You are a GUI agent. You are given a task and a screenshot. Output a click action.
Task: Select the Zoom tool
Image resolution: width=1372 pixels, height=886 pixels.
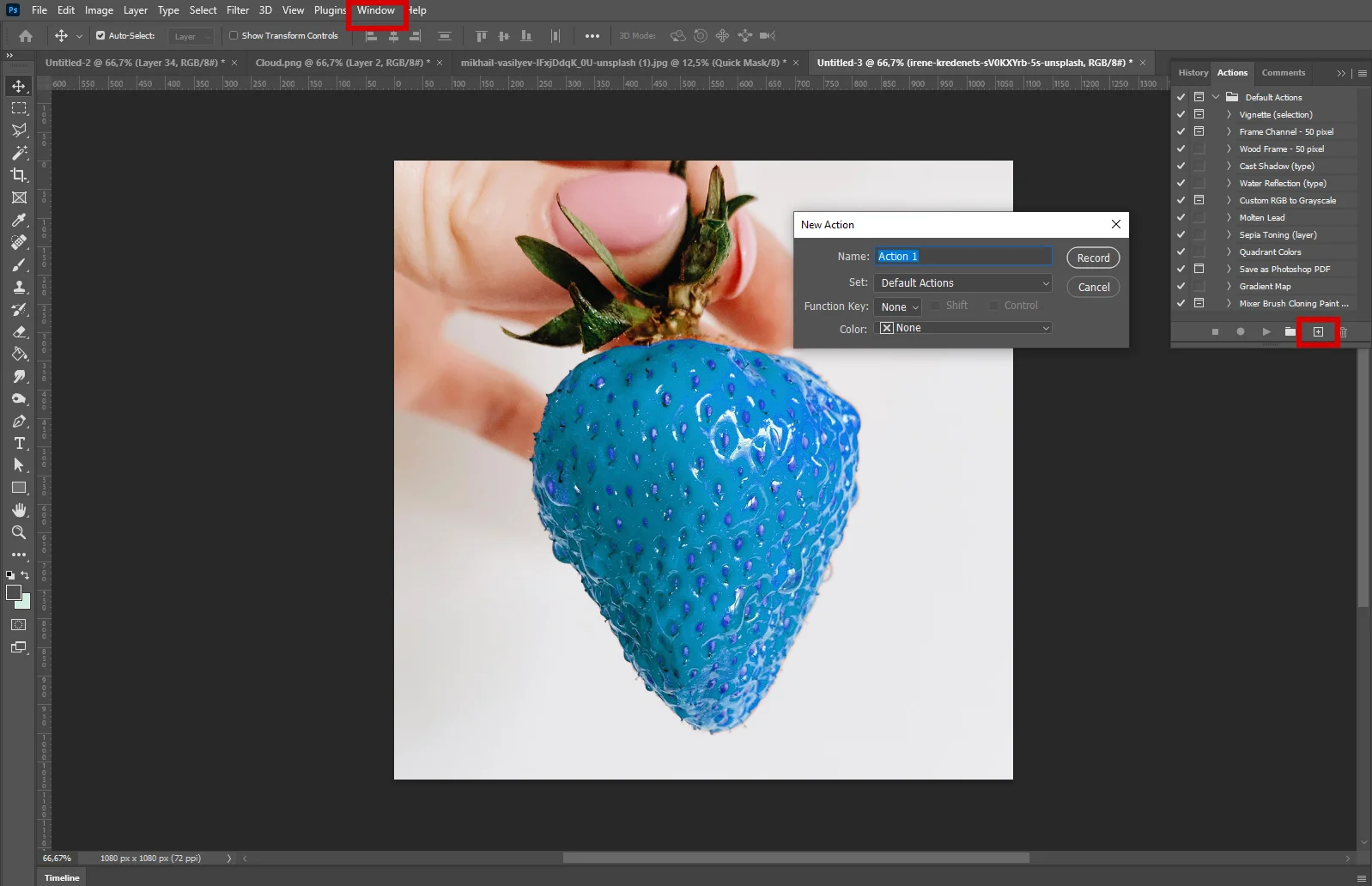(19, 532)
